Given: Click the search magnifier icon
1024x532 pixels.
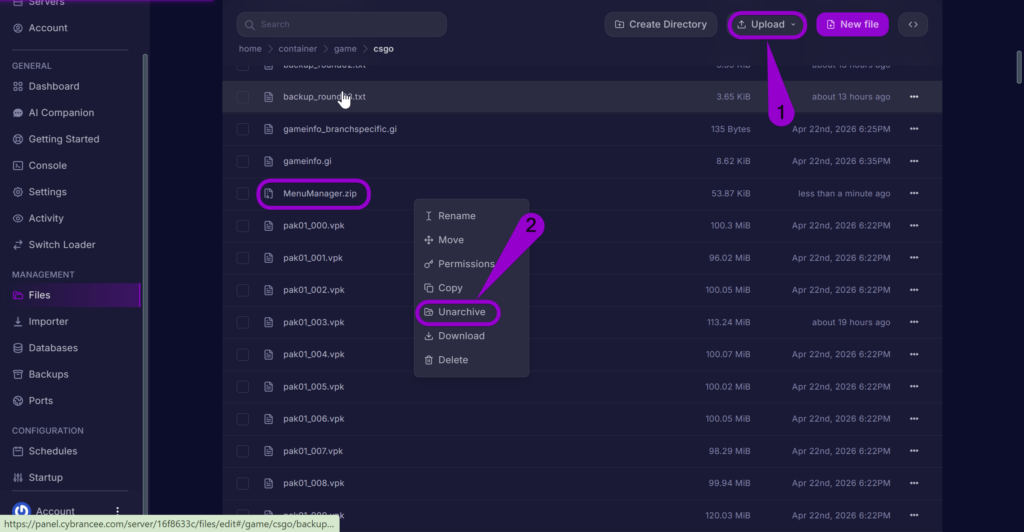Looking at the screenshot, I should click(x=249, y=25).
